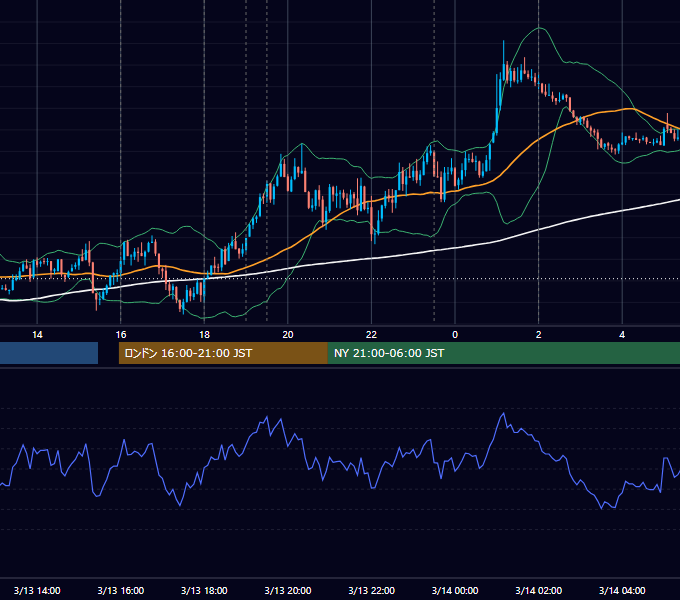Select the '4' hour label on price chart axis
The image size is (680, 600).
coord(622,335)
